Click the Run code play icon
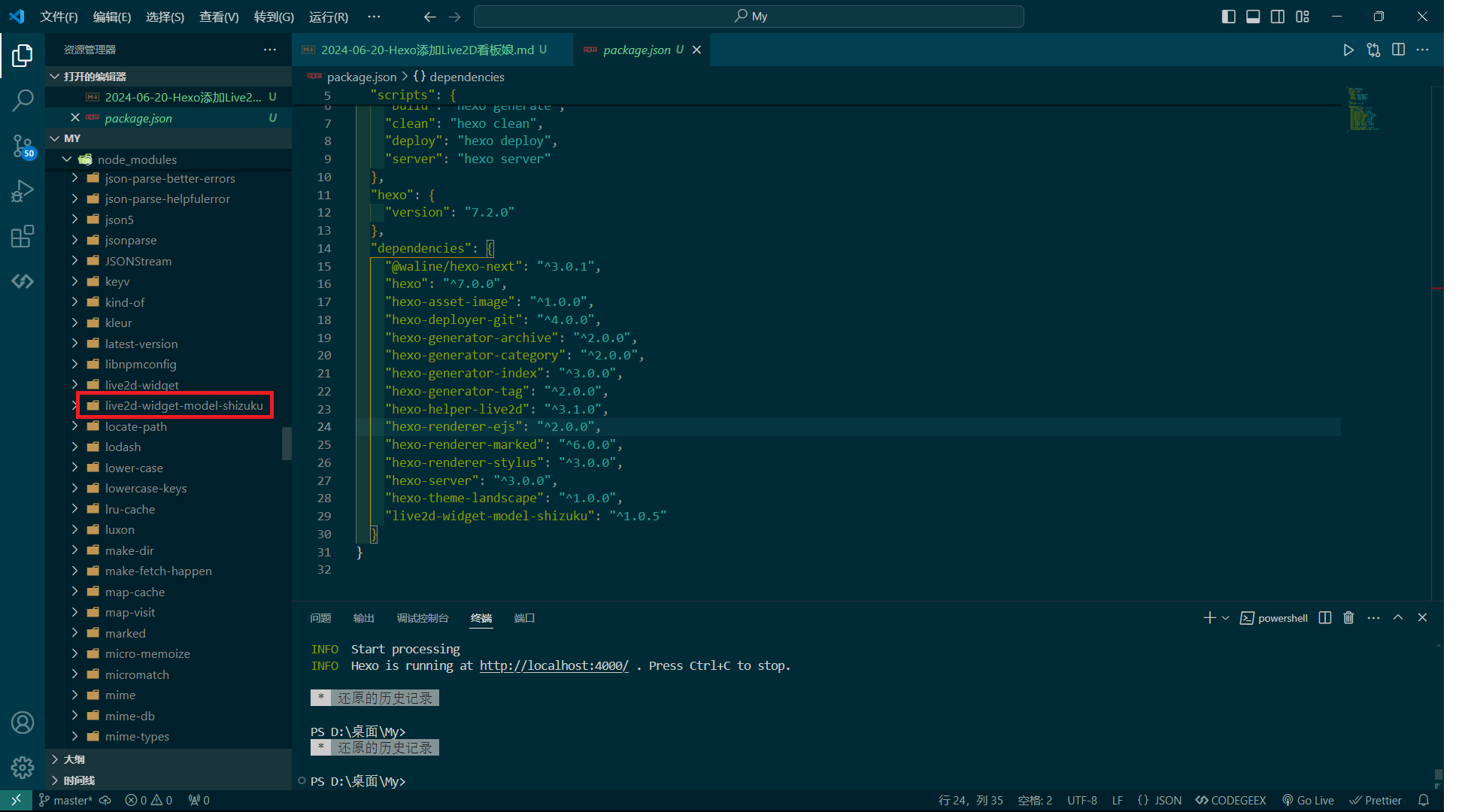Screen dimensions: 1459x812 tap(1348, 50)
